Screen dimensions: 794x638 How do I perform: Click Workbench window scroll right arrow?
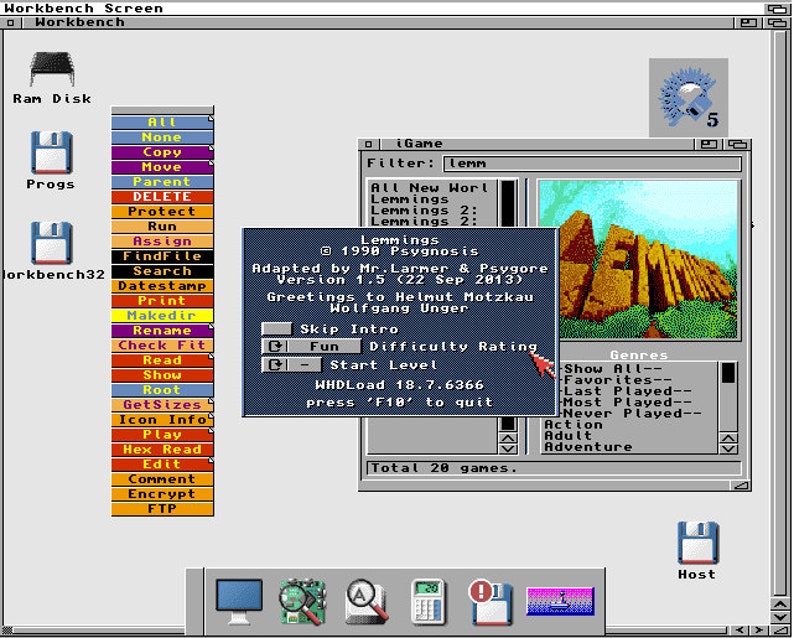(x=758, y=630)
